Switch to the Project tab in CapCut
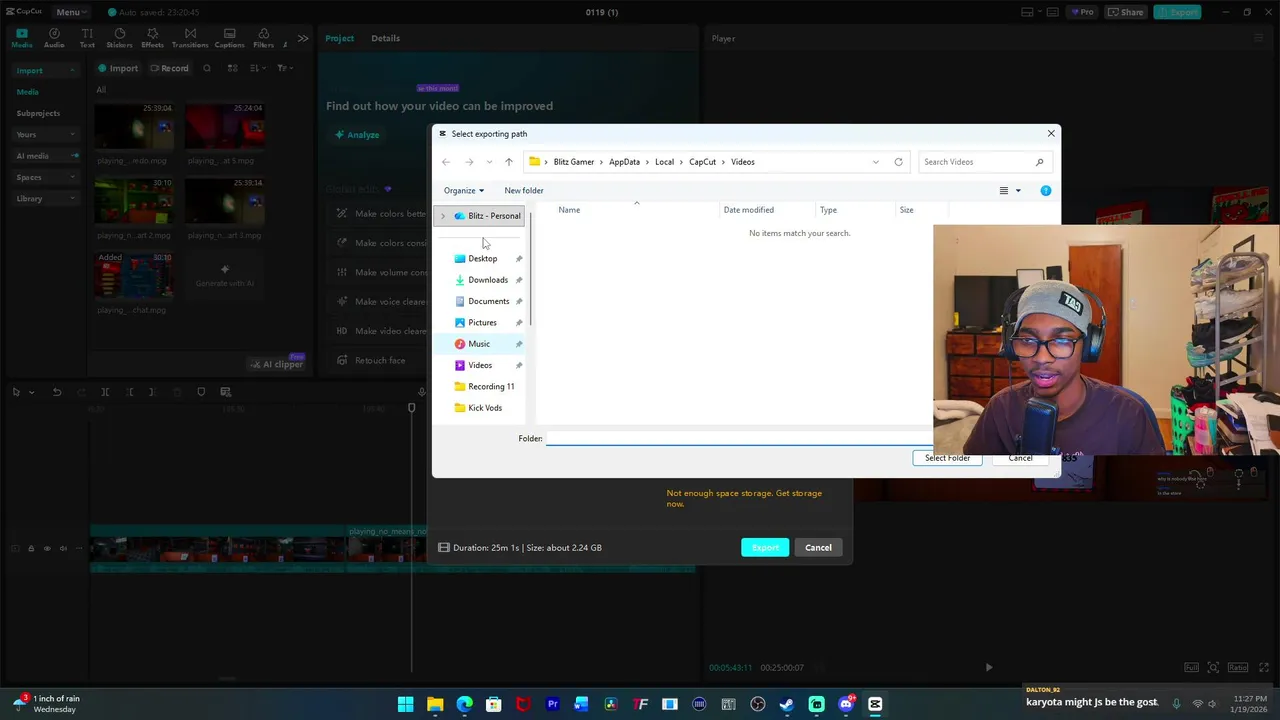The height and width of the screenshot is (720, 1280). point(339,38)
